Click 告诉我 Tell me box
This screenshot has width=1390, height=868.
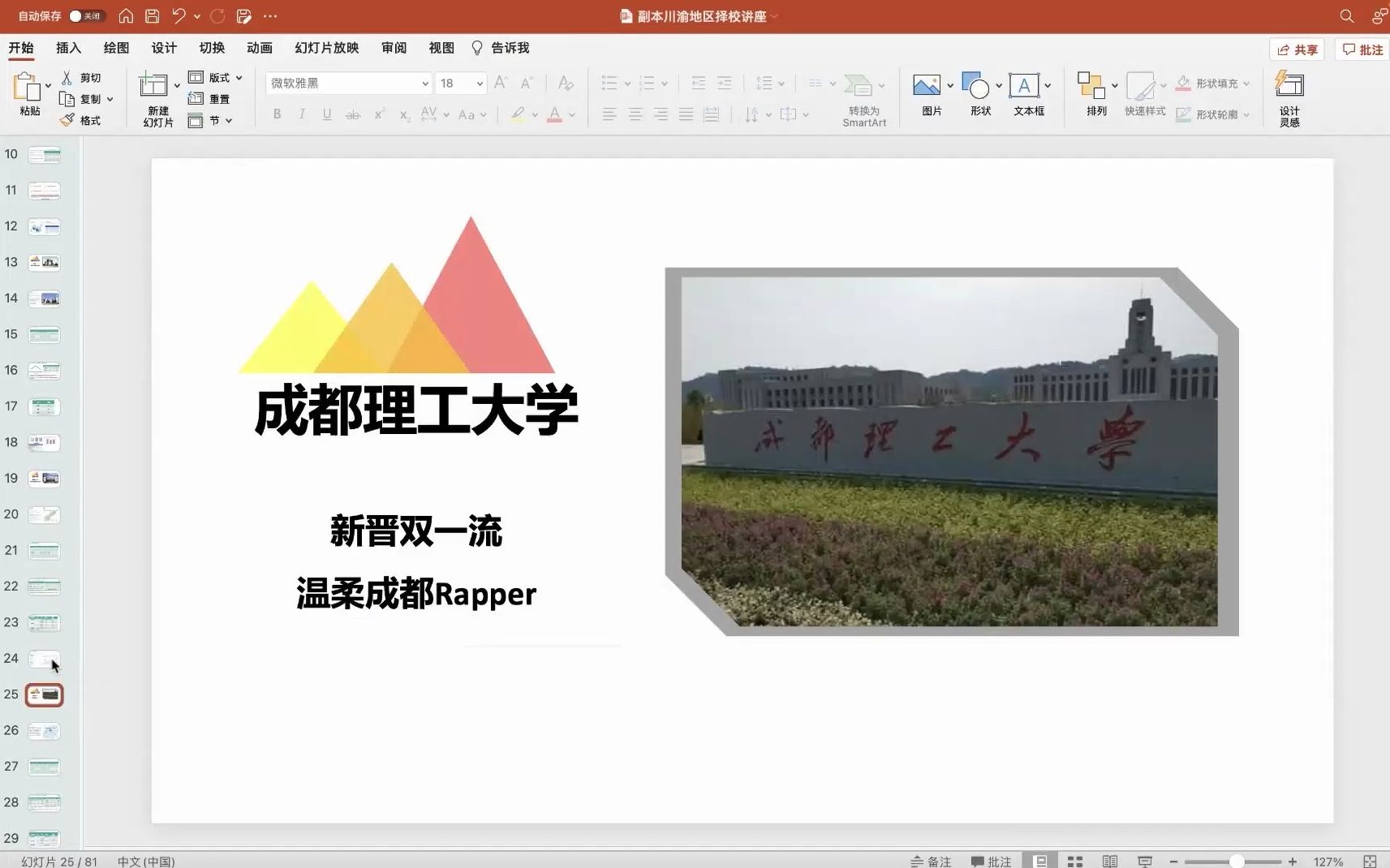(501, 48)
